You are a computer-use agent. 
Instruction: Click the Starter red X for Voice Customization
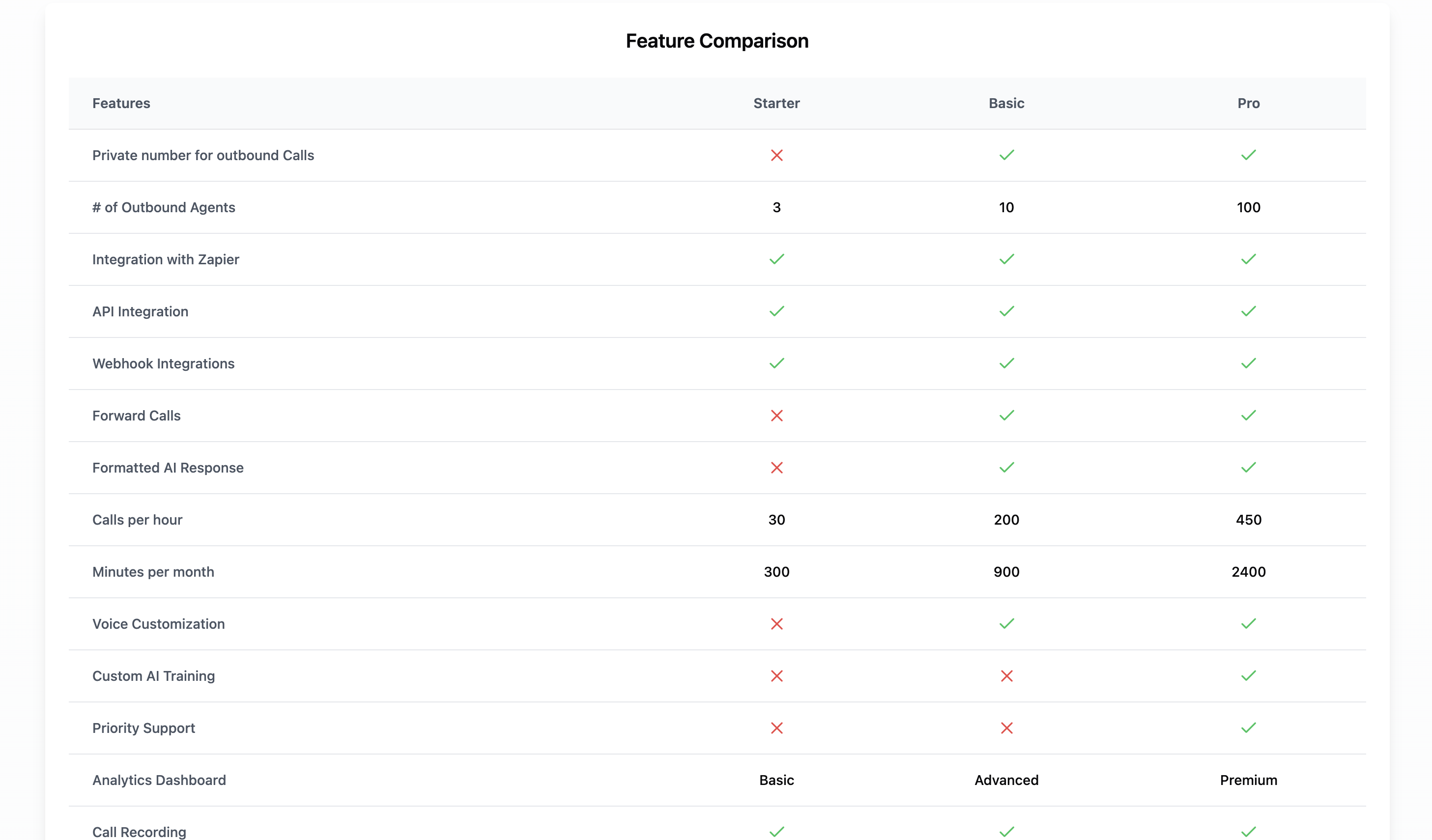point(776,623)
